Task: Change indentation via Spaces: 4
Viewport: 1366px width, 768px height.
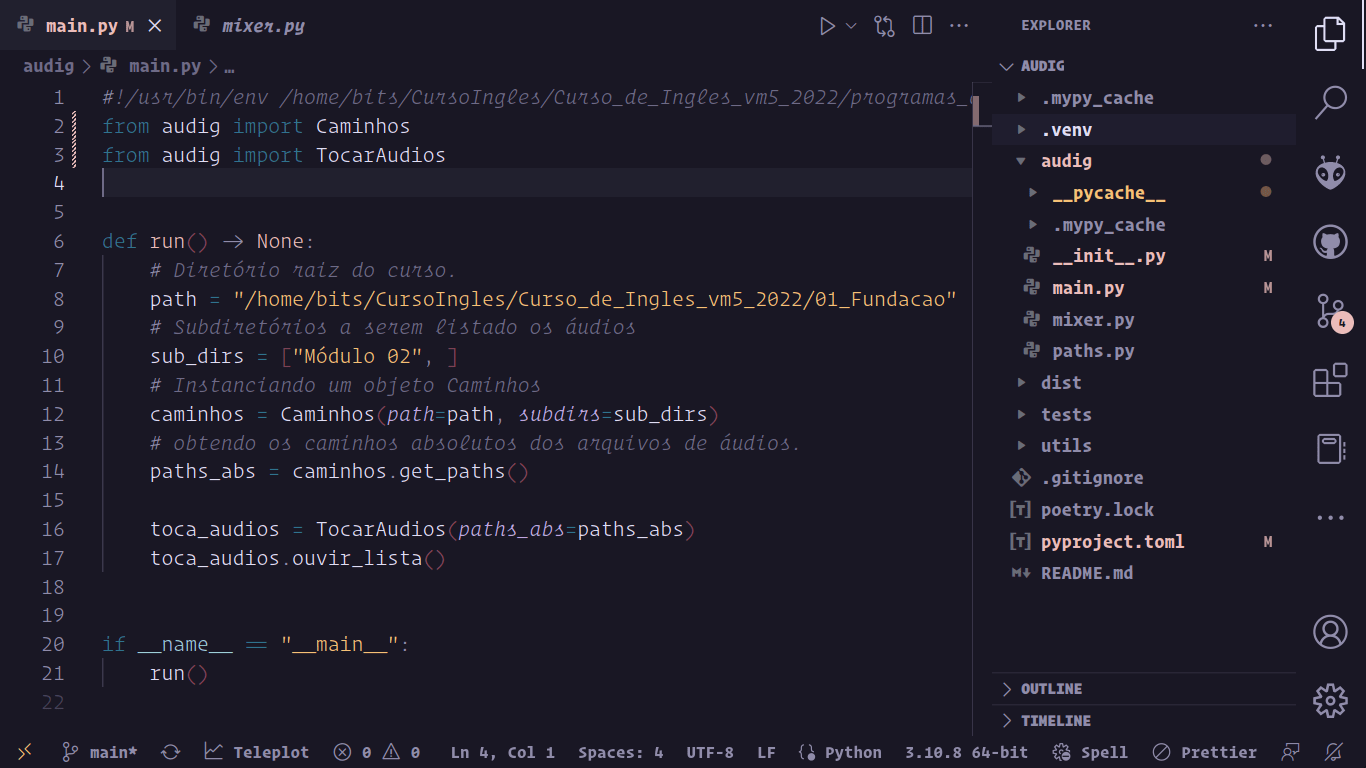Action: pos(621,752)
